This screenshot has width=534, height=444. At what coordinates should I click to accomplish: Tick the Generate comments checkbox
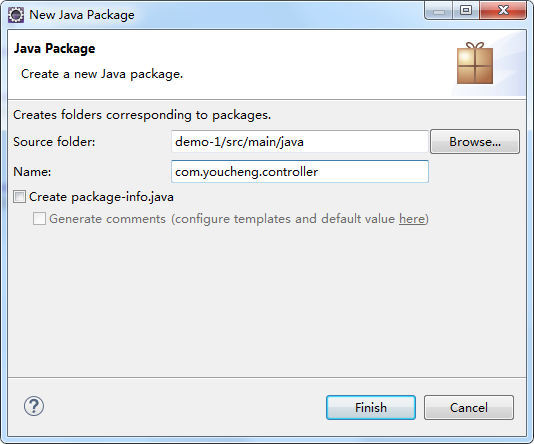point(39,219)
